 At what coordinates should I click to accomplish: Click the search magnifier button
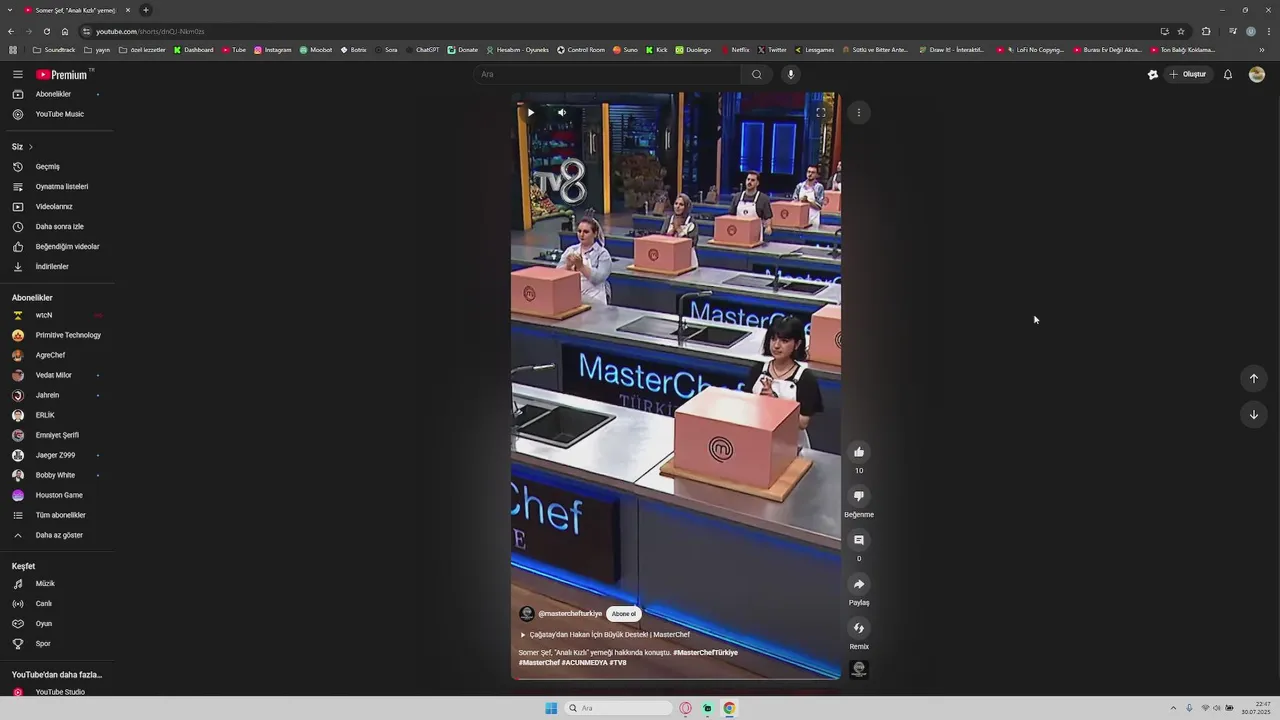pyautogui.click(x=757, y=74)
